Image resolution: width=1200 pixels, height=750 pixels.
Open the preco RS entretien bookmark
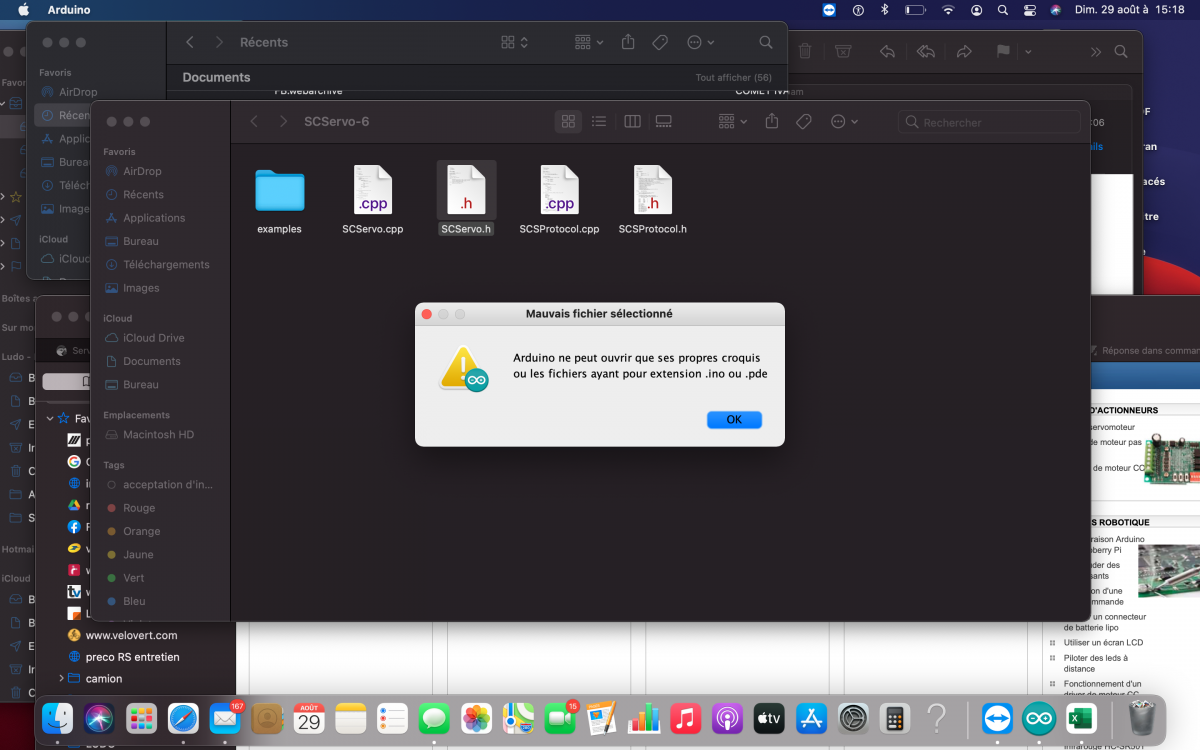132,657
